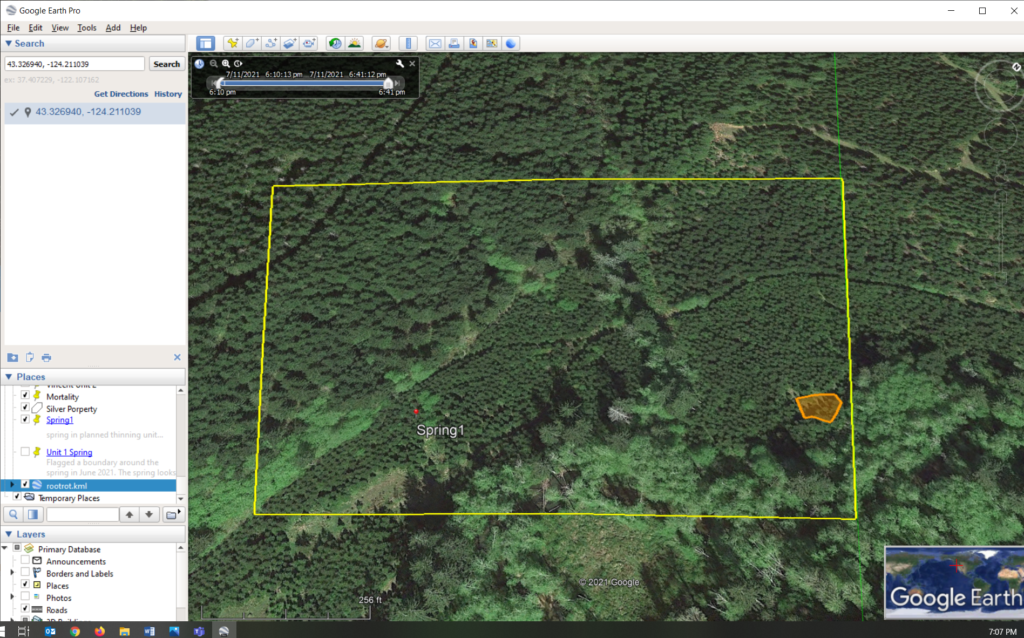Click the blue Earth sphere toolbar icon

pyautogui.click(x=511, y=43)
